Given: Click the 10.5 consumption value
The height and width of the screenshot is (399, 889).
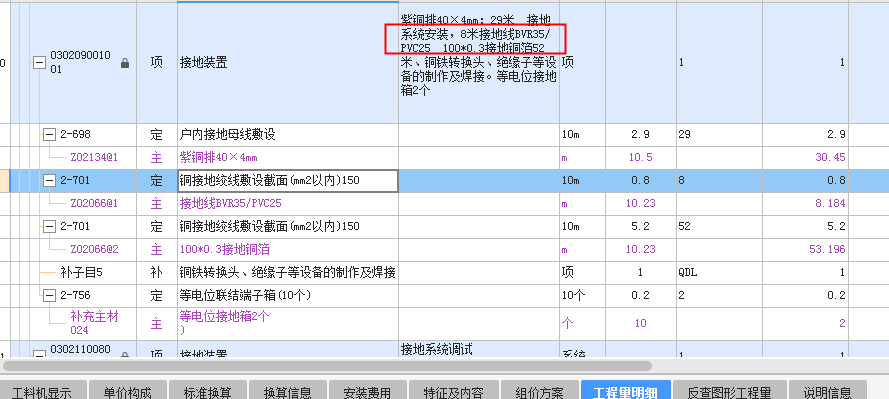Looking at the screenshot, I should pos(641,158).
